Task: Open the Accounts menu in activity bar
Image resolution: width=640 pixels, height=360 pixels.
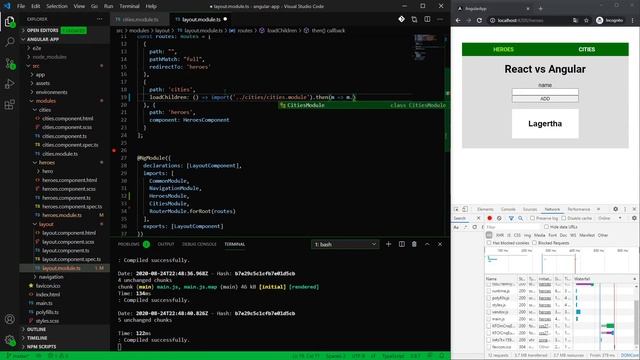Action: coord(9,319)
